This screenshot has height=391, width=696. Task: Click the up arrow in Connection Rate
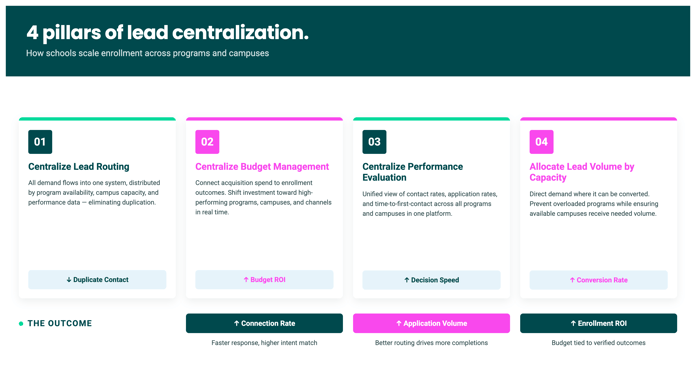(237, 324)
